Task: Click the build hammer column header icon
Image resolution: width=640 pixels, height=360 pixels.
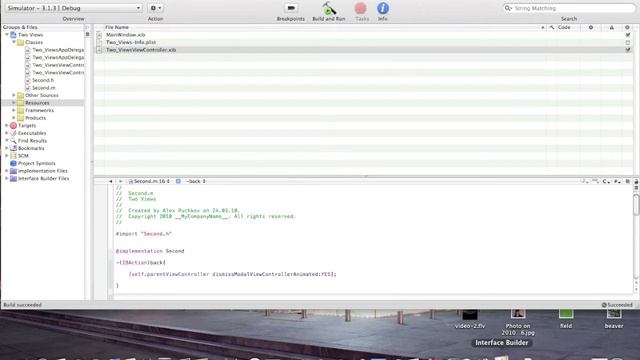Action: point(552,27)
